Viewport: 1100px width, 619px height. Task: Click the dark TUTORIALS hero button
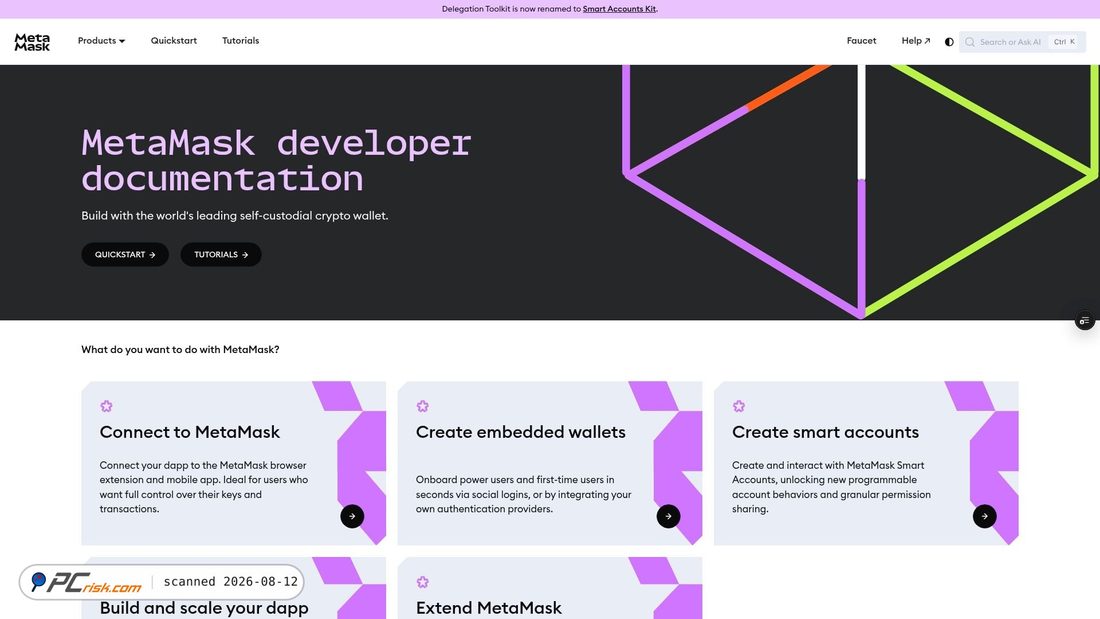[221, 255]
